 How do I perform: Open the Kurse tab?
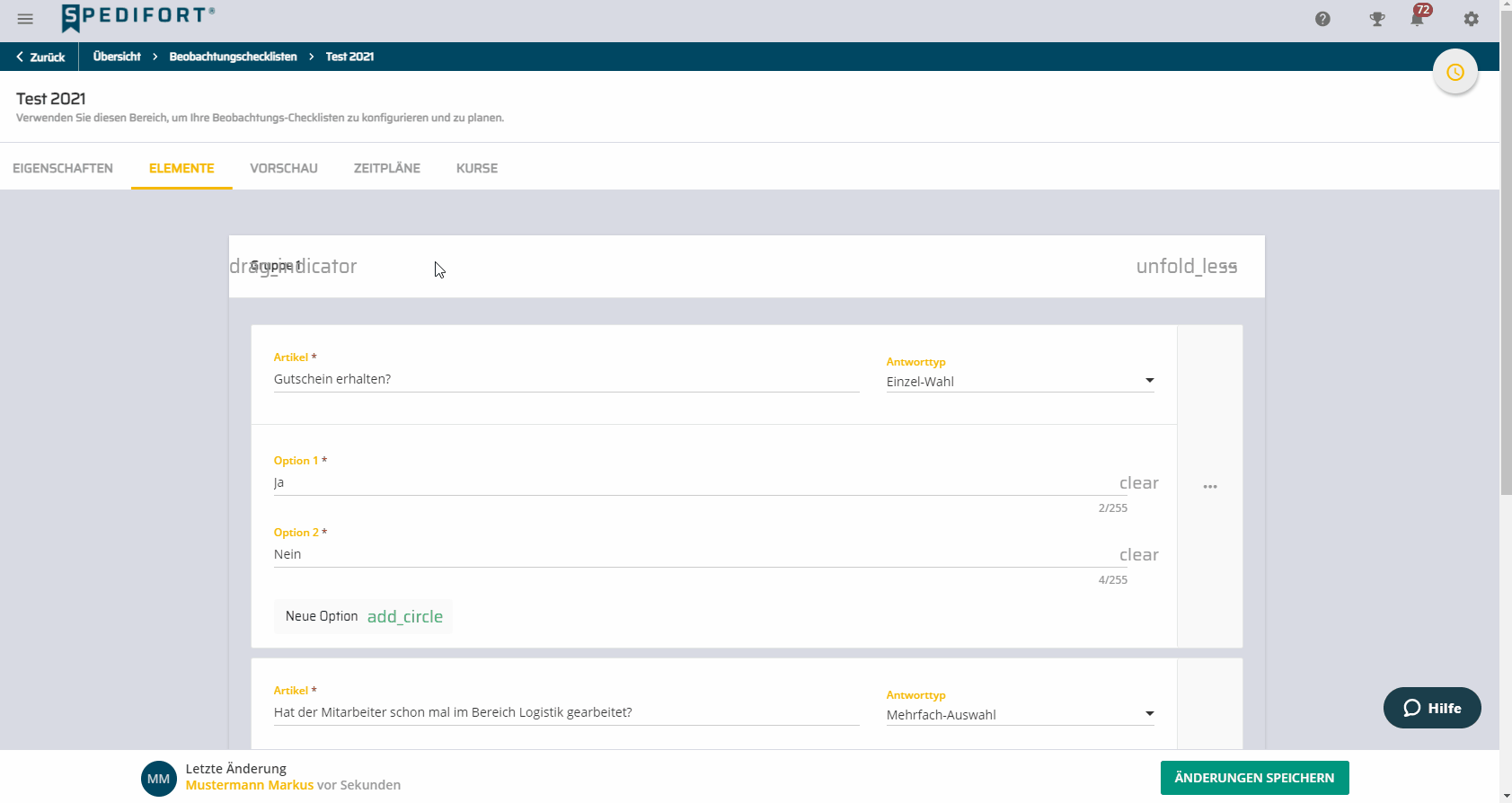click(x=477, y=168)
